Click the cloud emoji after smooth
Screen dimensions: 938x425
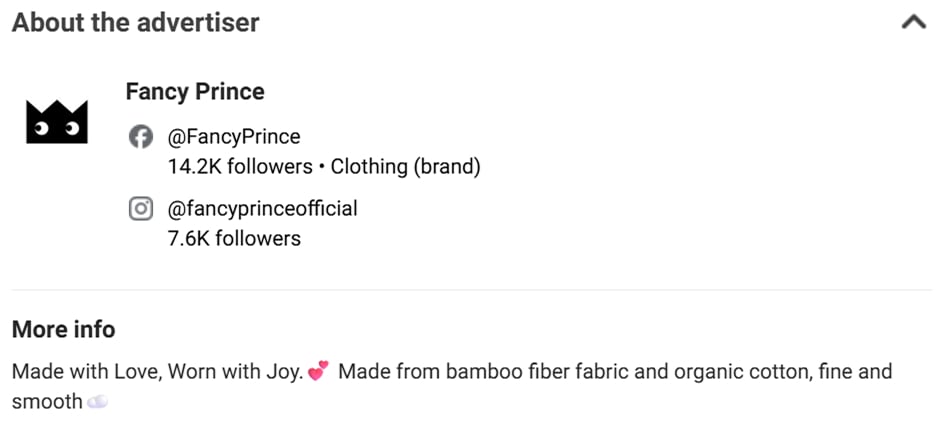(x=97, y=402)
